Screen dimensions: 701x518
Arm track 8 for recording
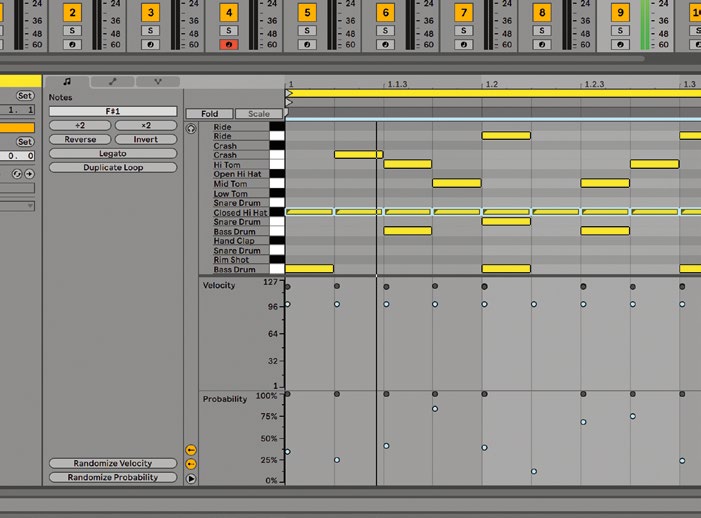point(542,45)
